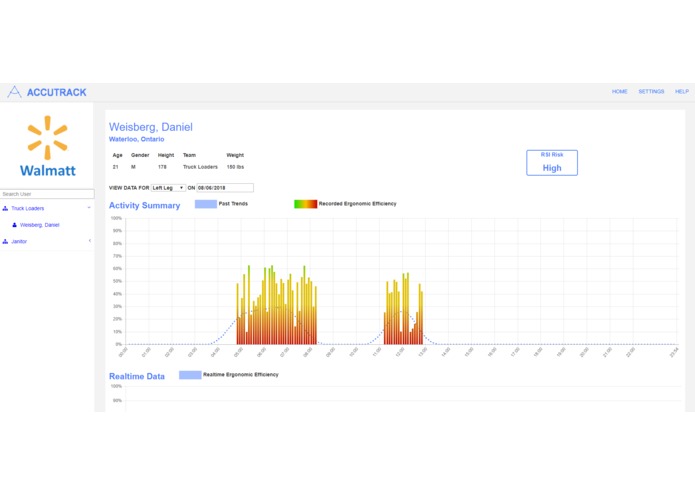Viewport: 695px width, 494px height.
Task: Click the RSI Risk High box
Action: pos(552,163)
